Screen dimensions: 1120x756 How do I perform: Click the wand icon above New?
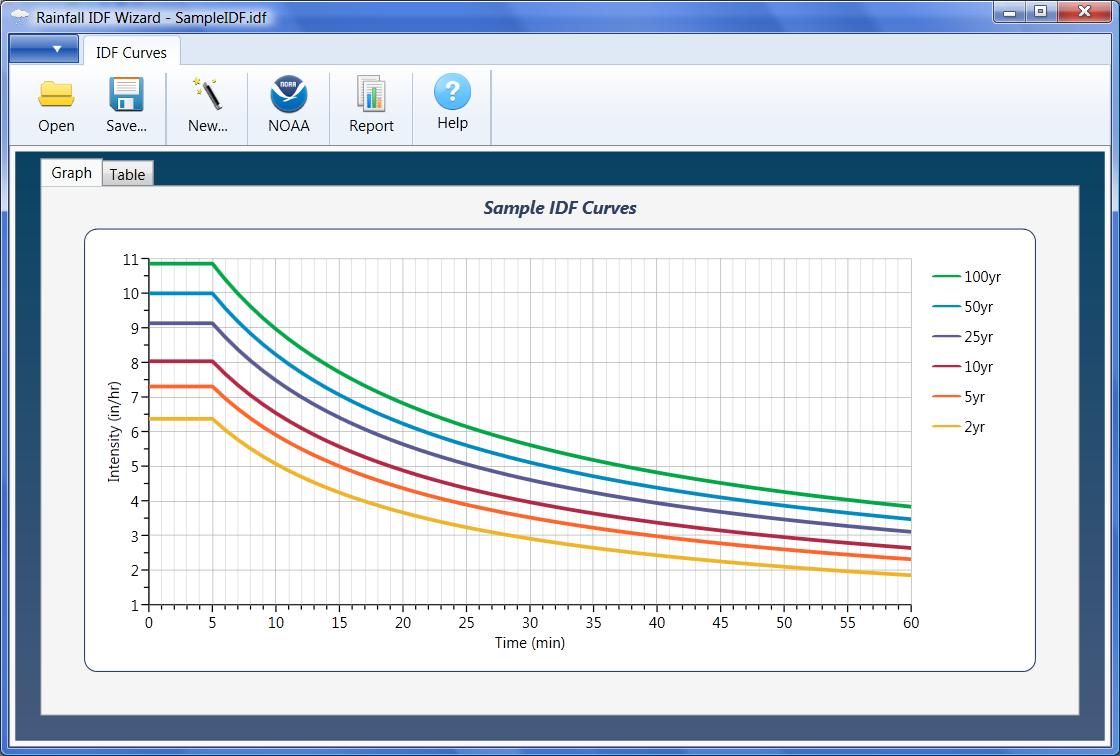pos(205,92)
